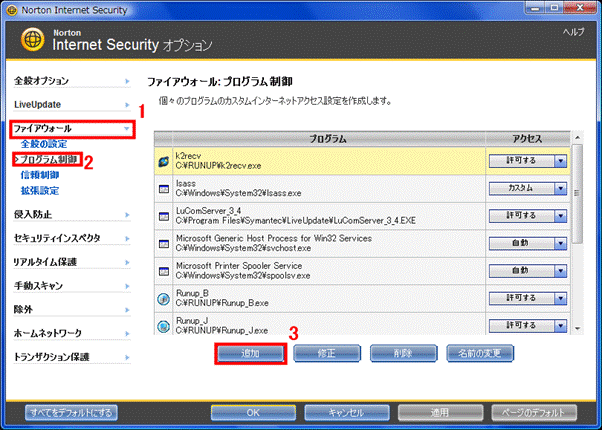The height and width of the screenshot is (430, 602).
Task: Select the Runup_J row text
Action: (x=222, y=326)
